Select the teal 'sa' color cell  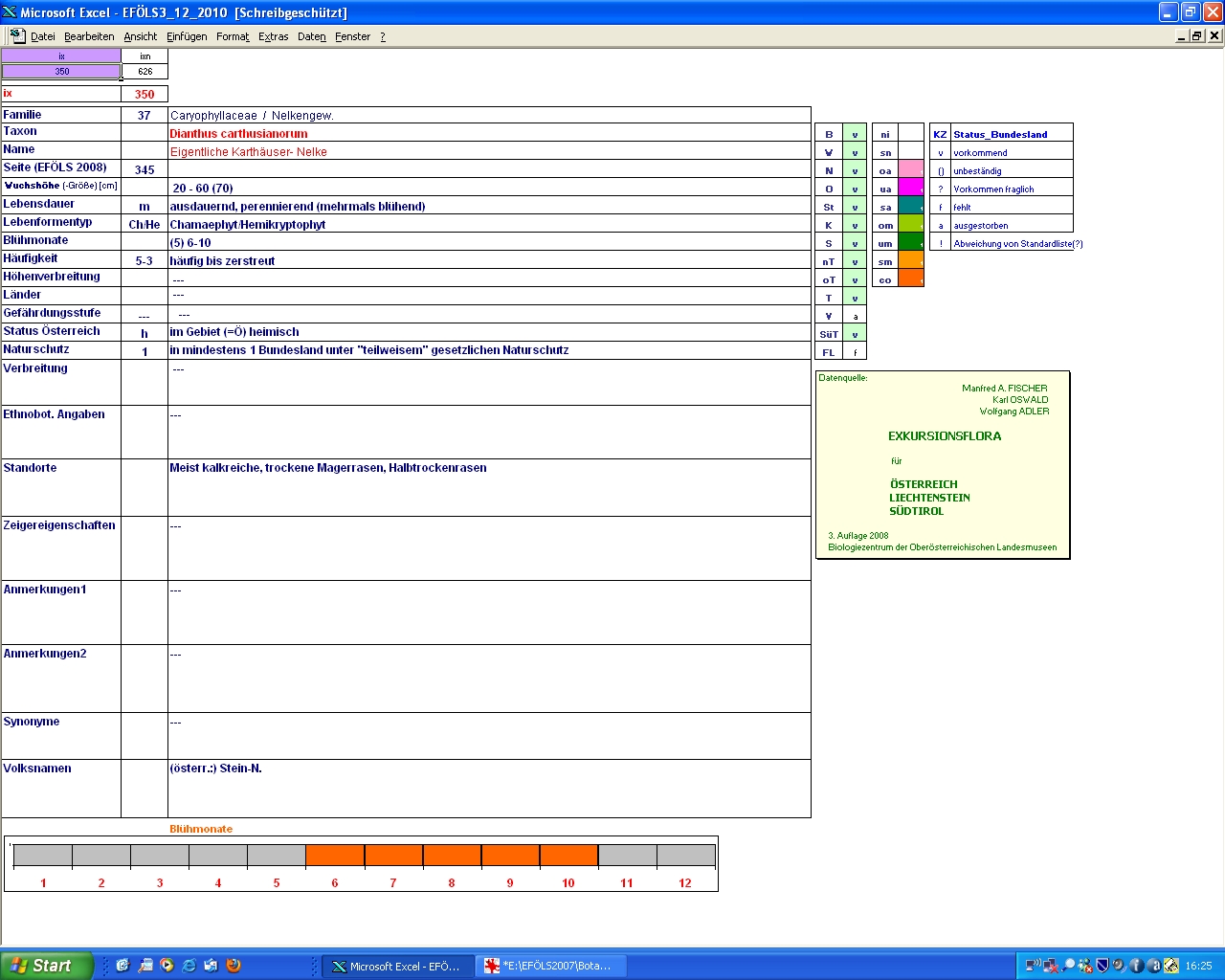tap(910, 207)
